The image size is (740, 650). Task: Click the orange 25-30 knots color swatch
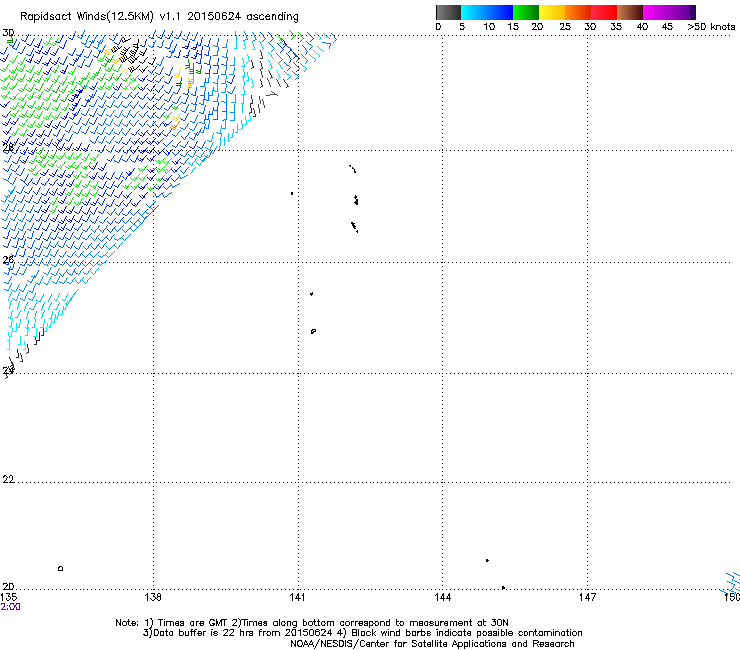(x=578, y=12)
